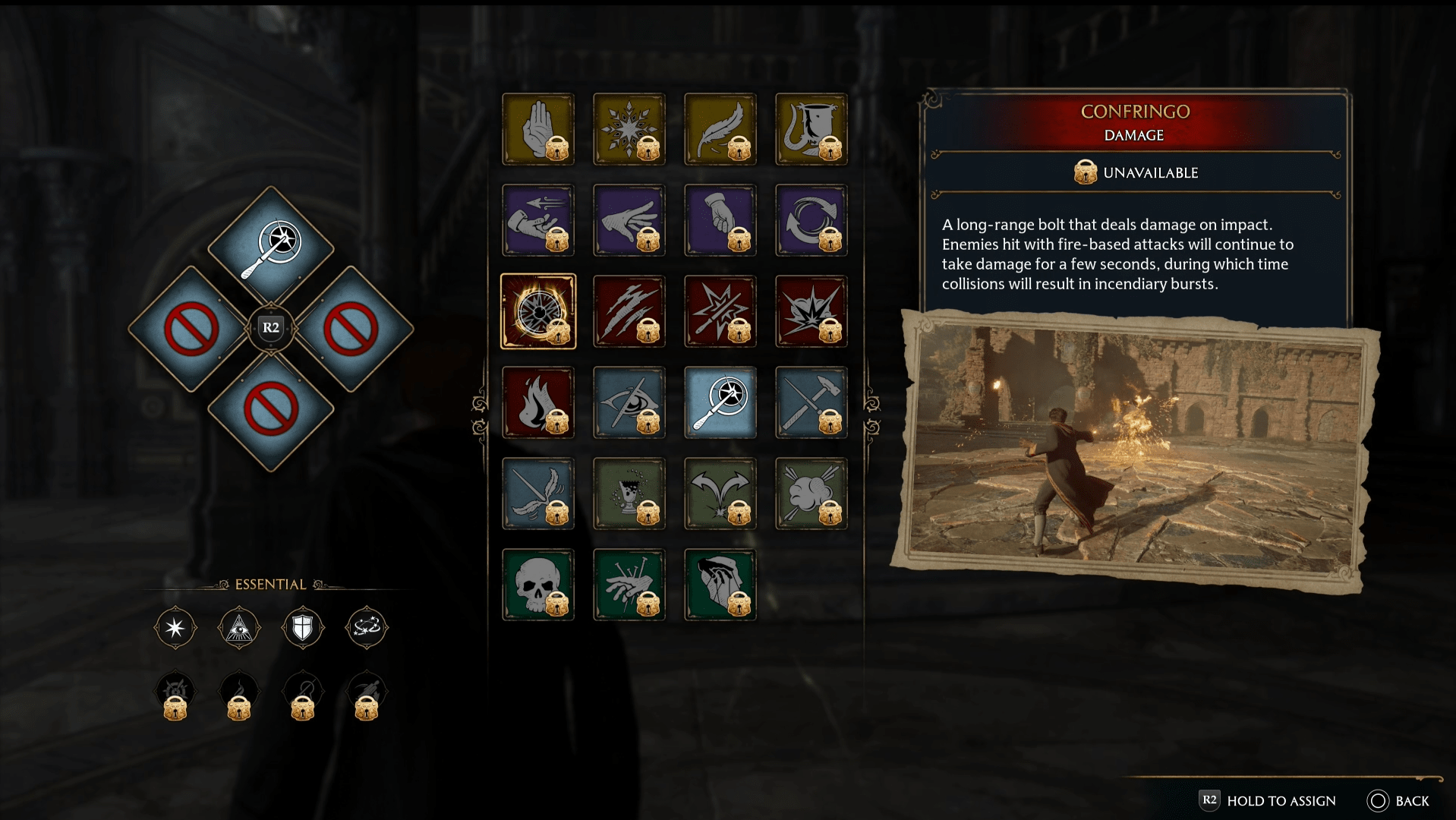Viewport: 1456px width, 820px height.
Task: Click the Back button
Action: (1398, 800)
